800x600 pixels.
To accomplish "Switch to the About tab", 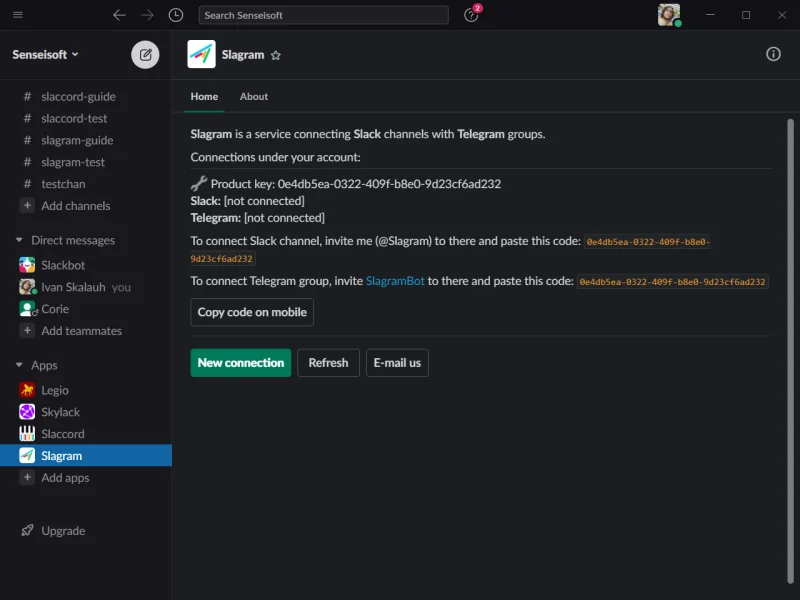I will pyautogui.click(x=254, y=97).
